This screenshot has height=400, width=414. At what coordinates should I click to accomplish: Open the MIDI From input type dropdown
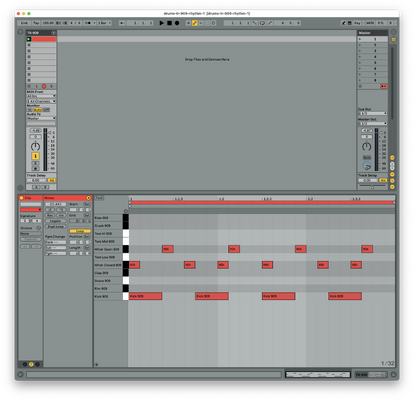(41, 96)
